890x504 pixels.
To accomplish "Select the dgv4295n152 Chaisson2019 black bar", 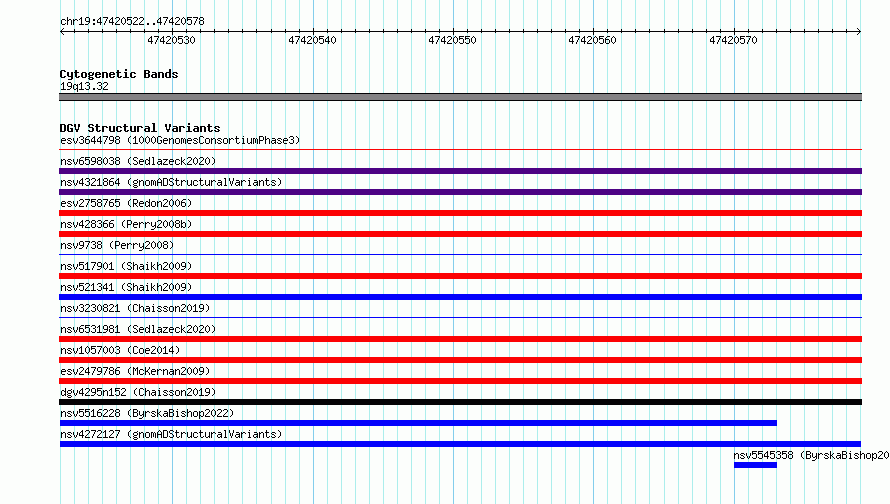I will coord(460,402).
